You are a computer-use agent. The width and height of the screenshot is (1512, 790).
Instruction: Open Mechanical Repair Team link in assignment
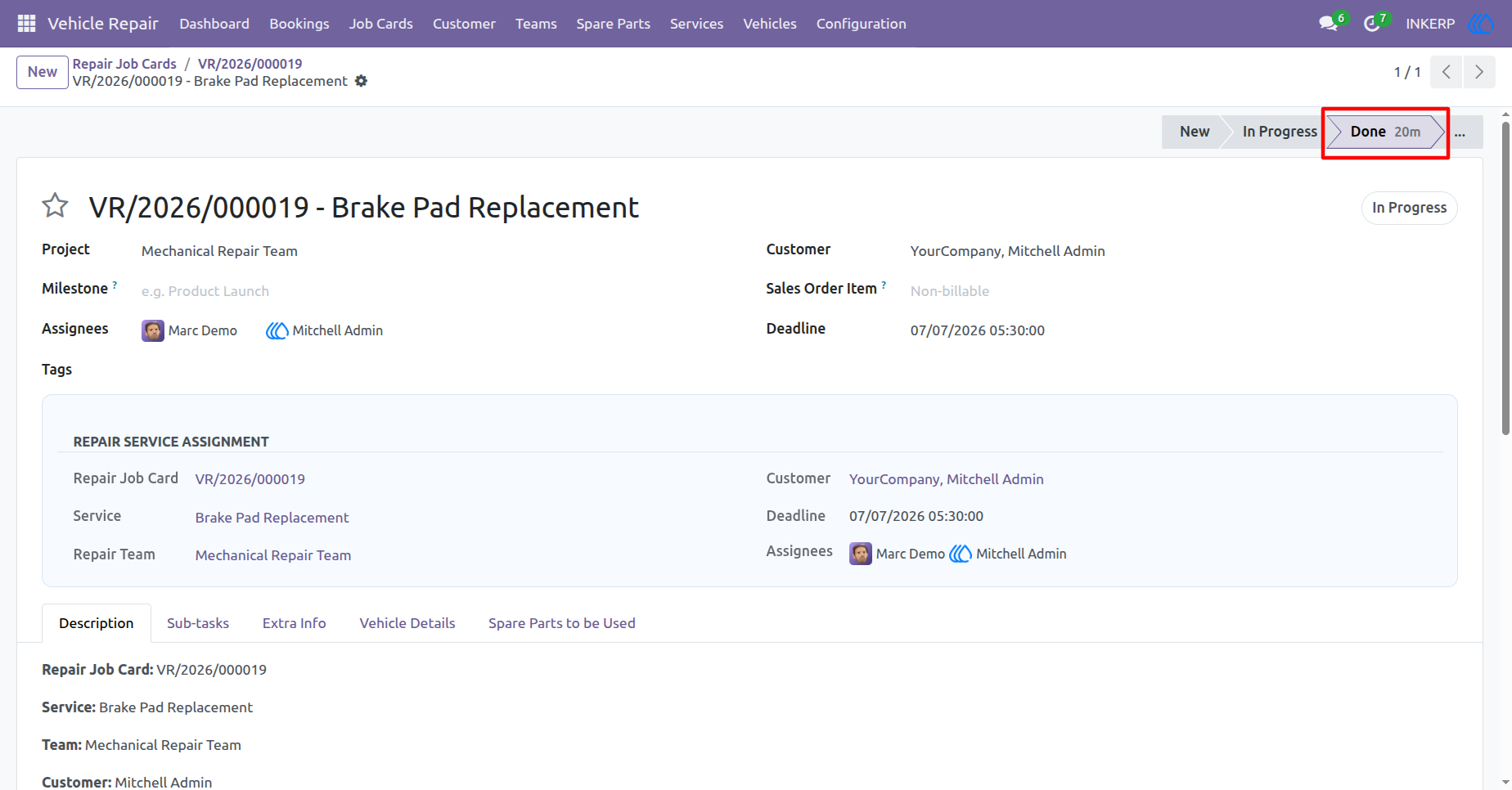[273, 555]
